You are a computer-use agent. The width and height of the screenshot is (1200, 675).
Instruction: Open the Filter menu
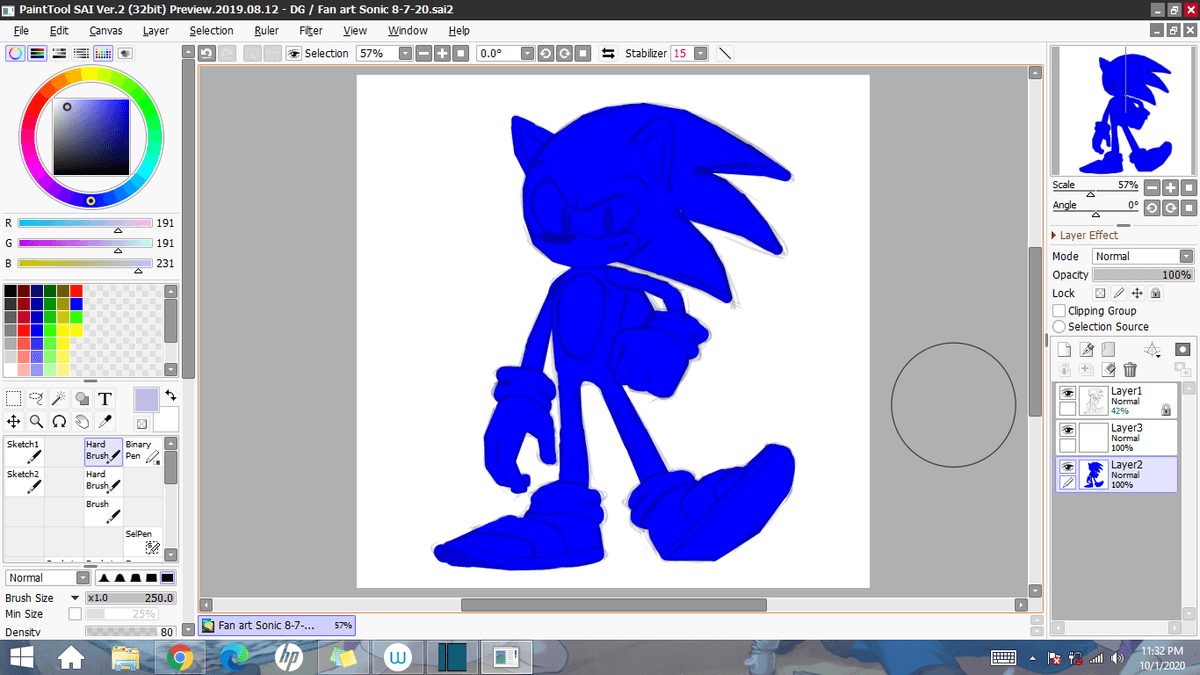click(x=310, y=30)
